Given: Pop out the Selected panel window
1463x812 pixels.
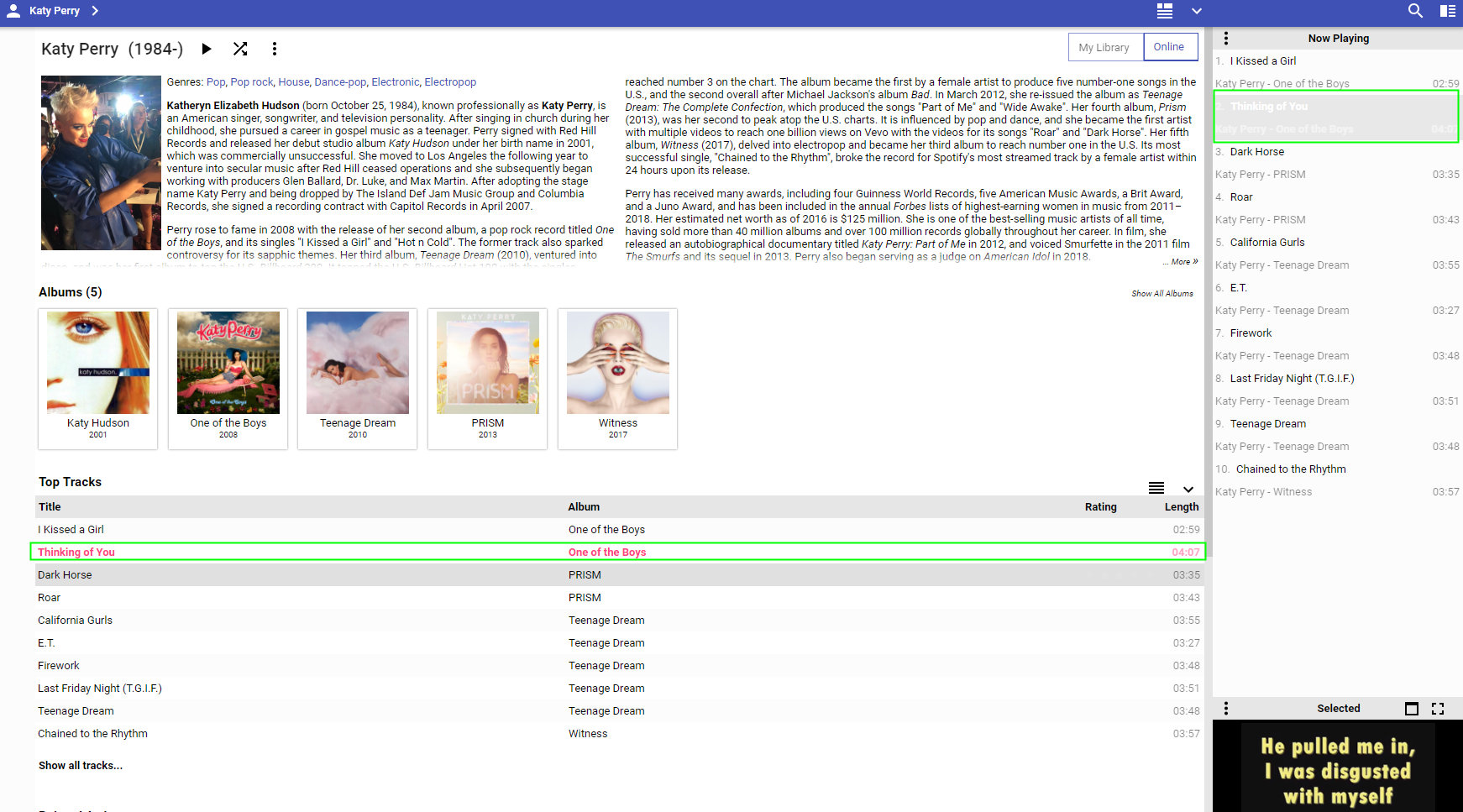Looking at the screenshot, I should pos(1412,709).
